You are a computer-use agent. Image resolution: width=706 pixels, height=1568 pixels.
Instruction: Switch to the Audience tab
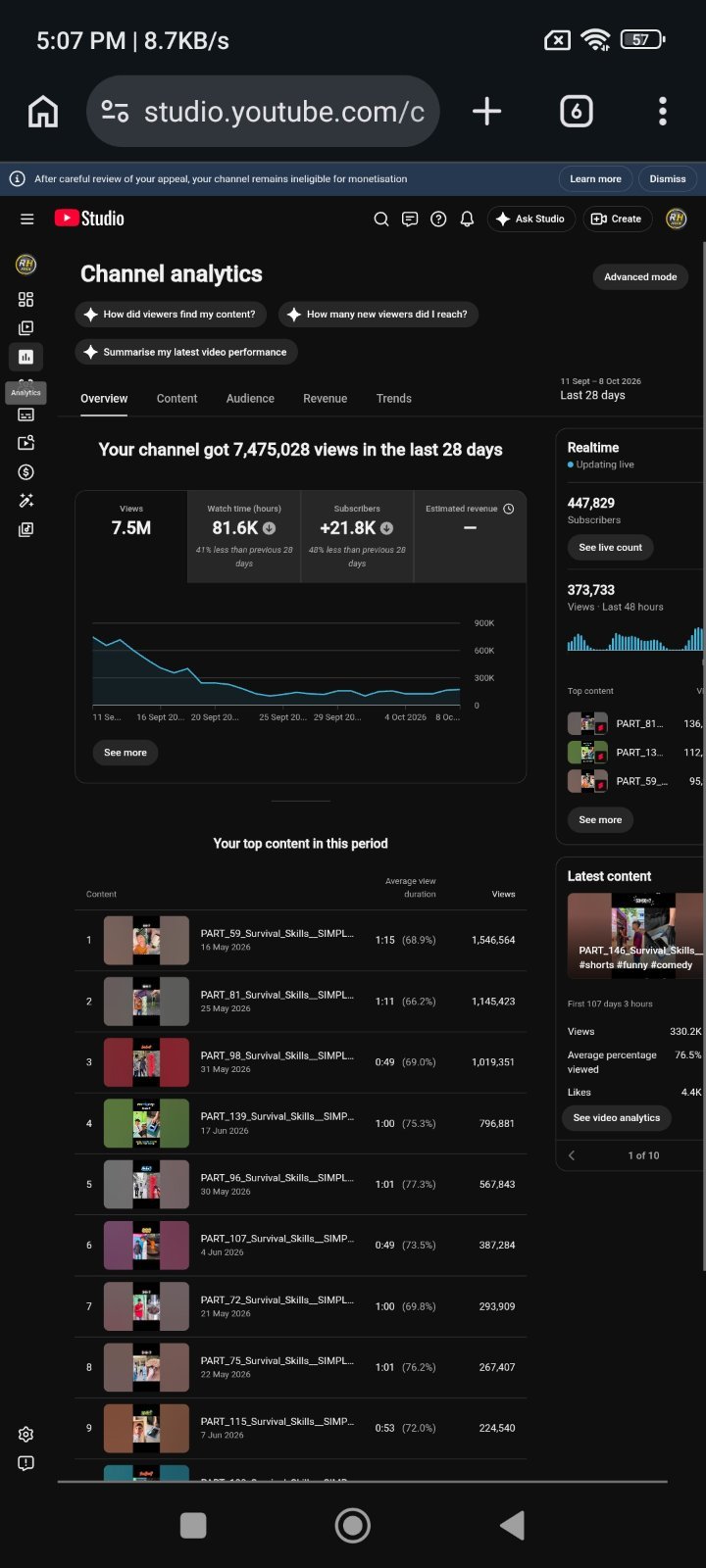250,399
